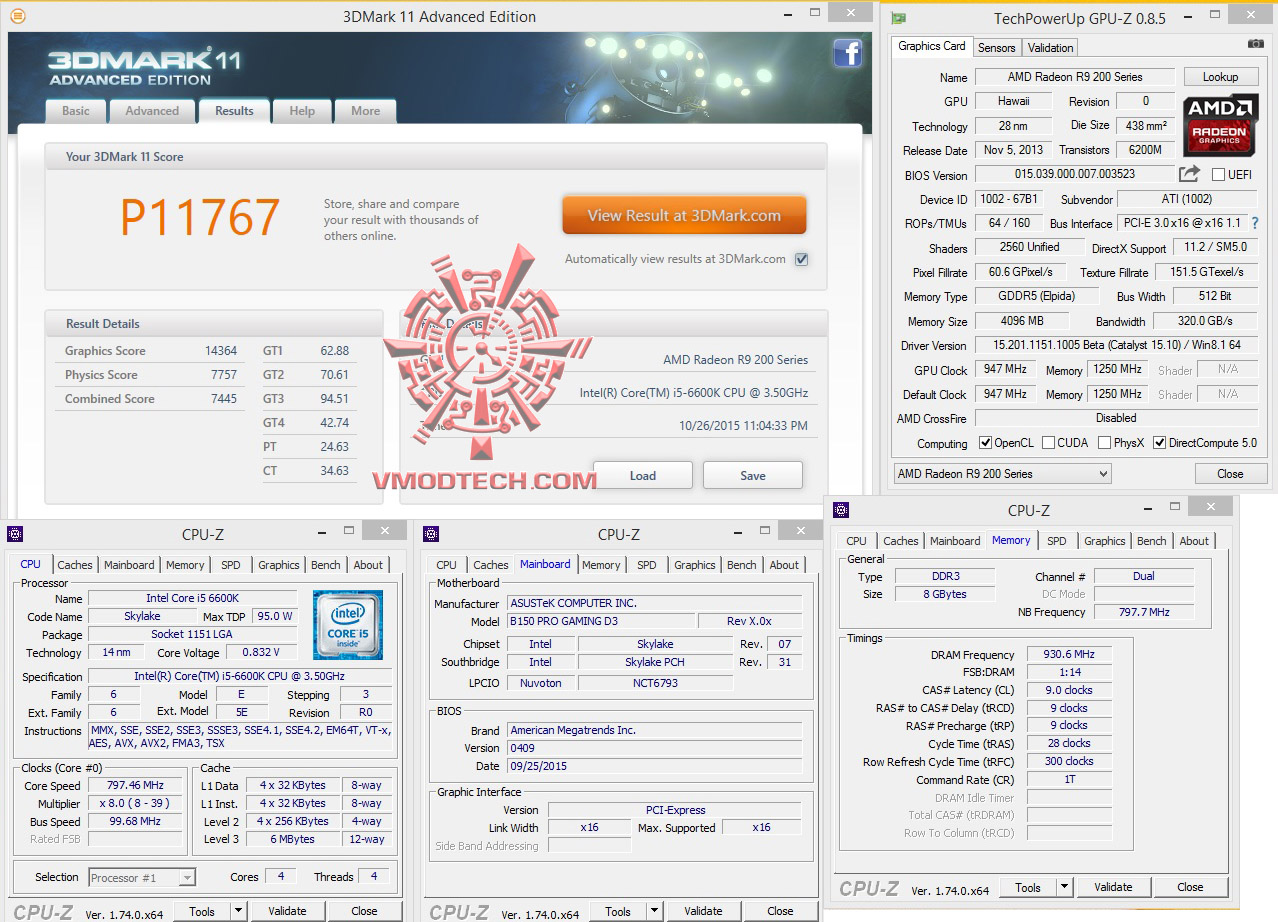The height and width of the screenshot is (922, 1278).
Task: Toggle the DirectCompute 5.0 checkbox
Action: point(1160,443)
